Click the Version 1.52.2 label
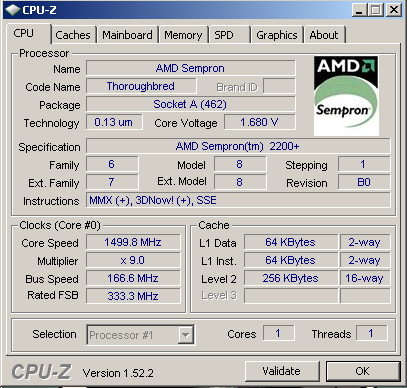 118,373
